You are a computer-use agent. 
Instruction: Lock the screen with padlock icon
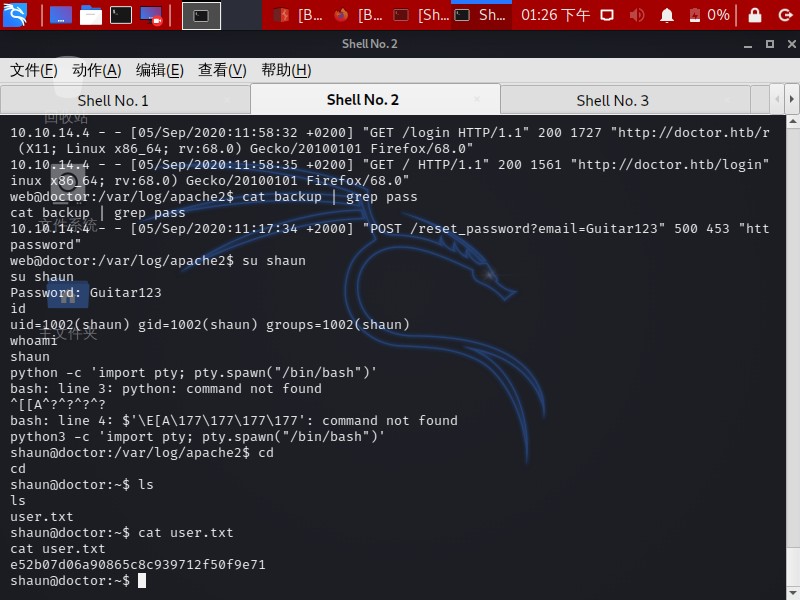[x=755, y=15]
